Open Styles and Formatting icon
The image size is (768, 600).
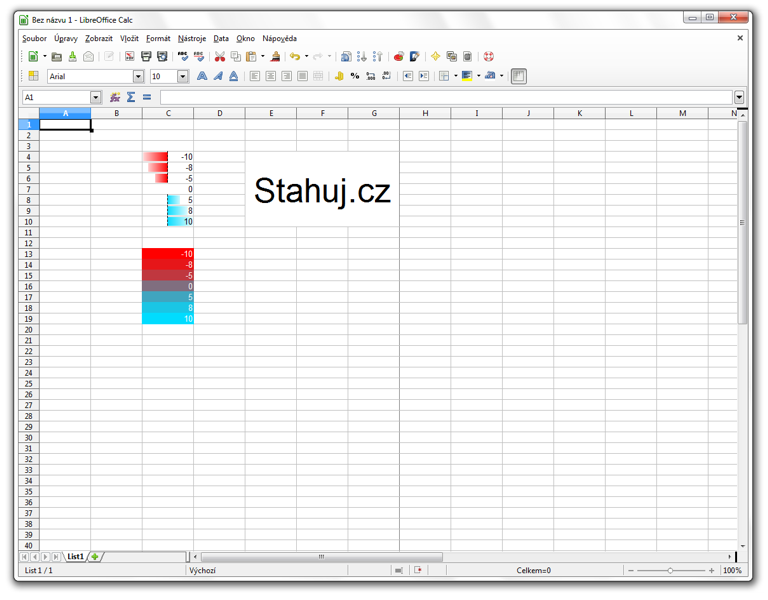[x=33, y=76]
